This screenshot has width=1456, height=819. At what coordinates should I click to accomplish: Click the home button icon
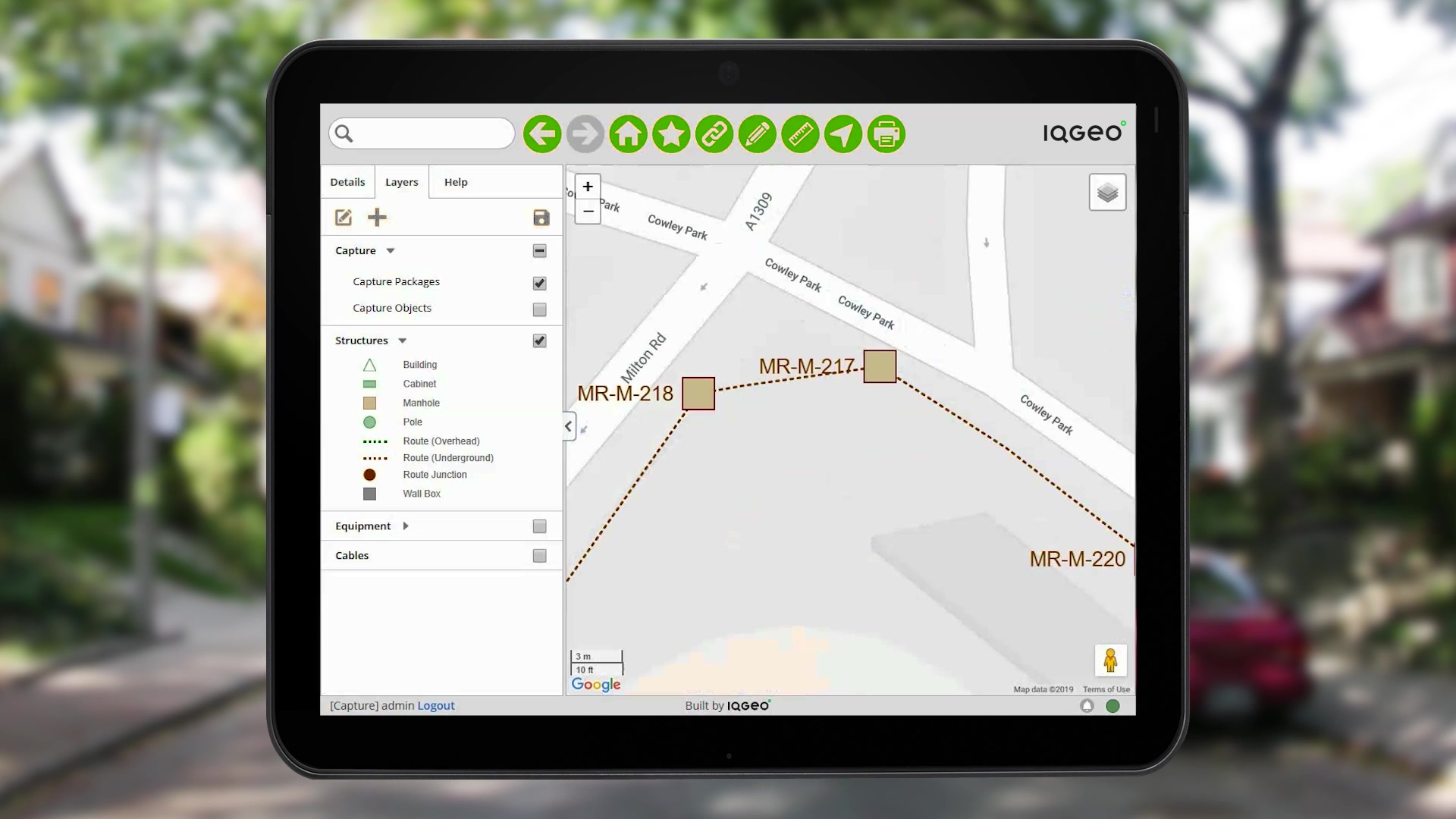coord(628,134)
